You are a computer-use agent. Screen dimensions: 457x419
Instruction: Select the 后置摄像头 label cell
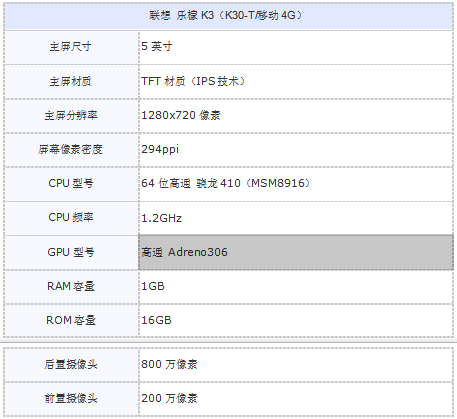(71, 365)
